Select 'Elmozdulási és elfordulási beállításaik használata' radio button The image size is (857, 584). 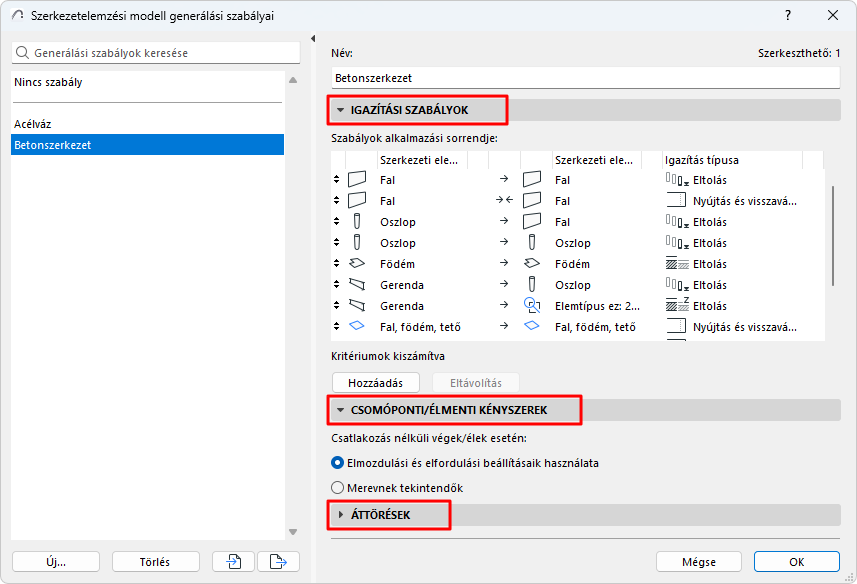point(337,463)
